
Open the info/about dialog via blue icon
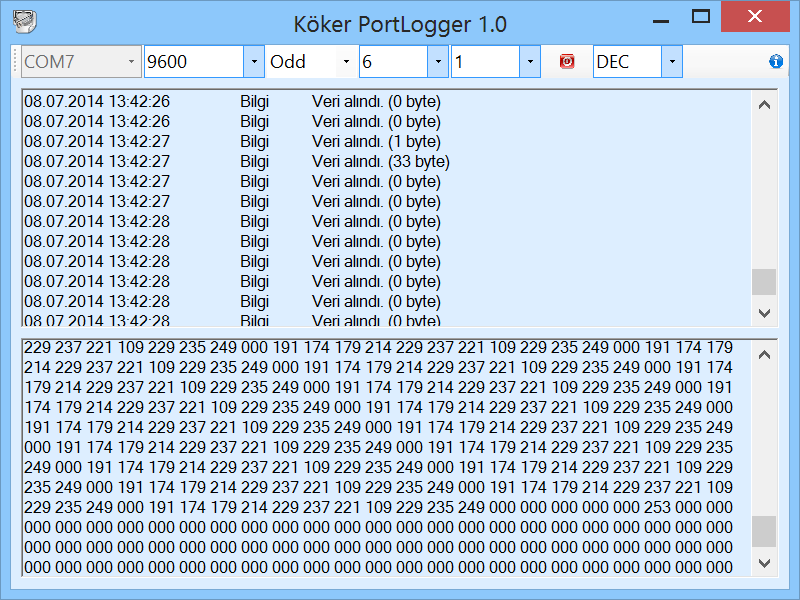pyautogui.click(x=776, y=61)
